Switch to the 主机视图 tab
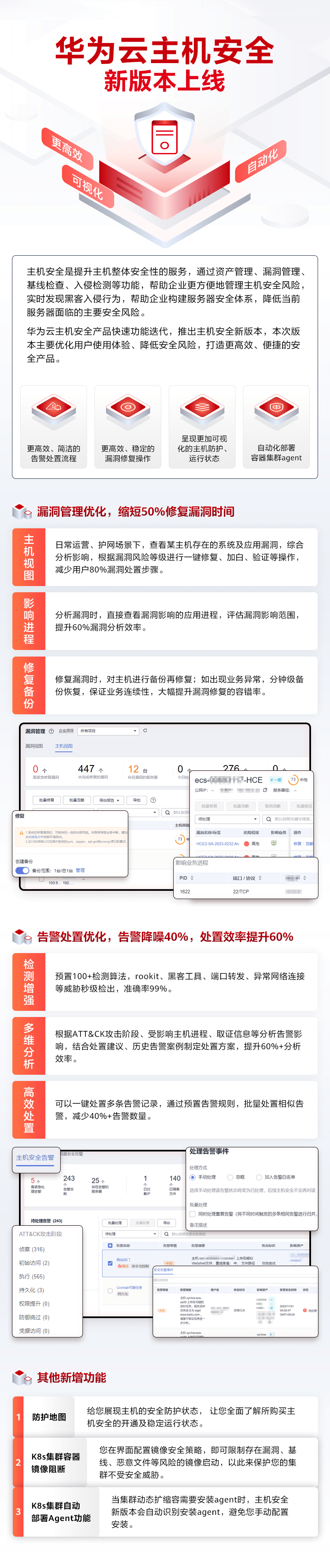The image size is (330, 1568). pyautogui.click(x=64, y=746)
